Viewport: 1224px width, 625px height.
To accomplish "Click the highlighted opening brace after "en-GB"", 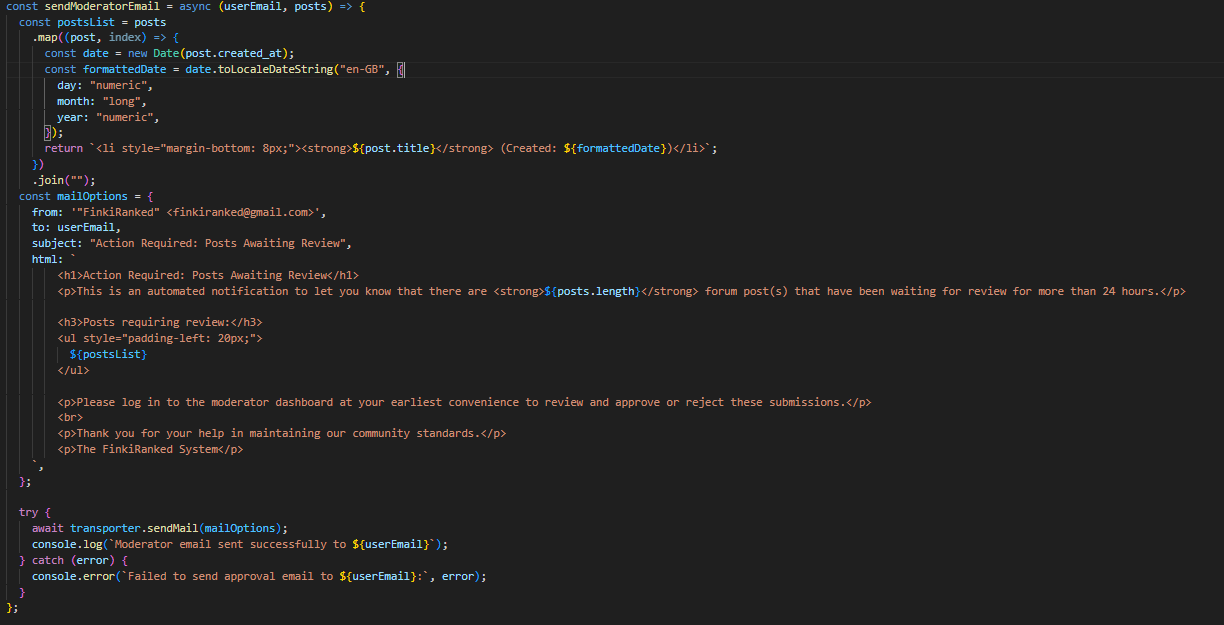I will (401, 69).
